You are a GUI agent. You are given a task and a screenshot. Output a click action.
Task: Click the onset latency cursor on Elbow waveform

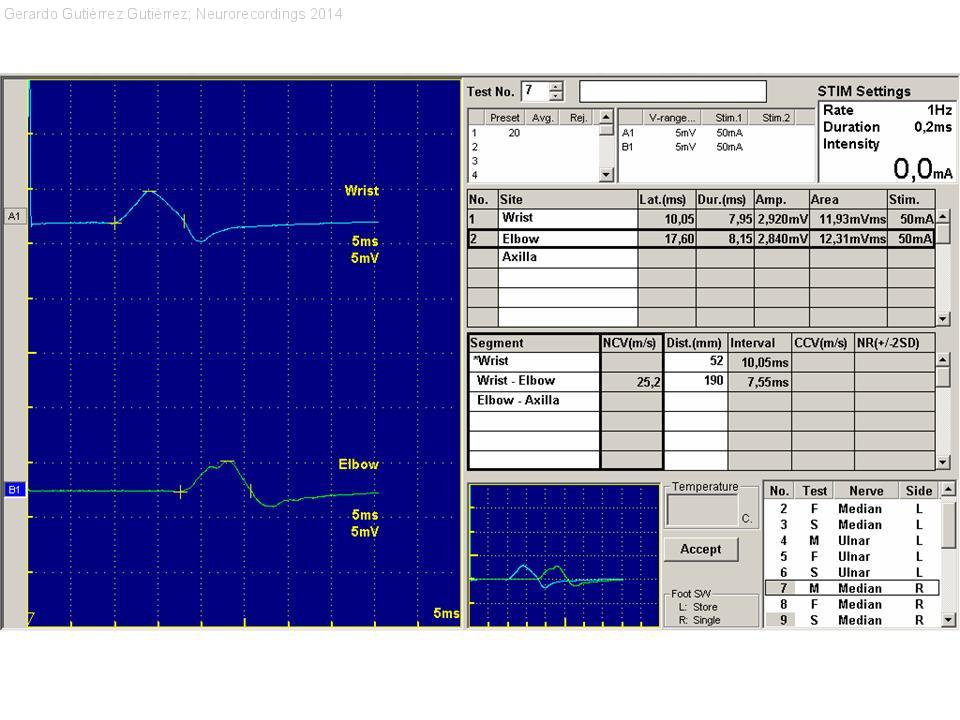tap(181, 491)
